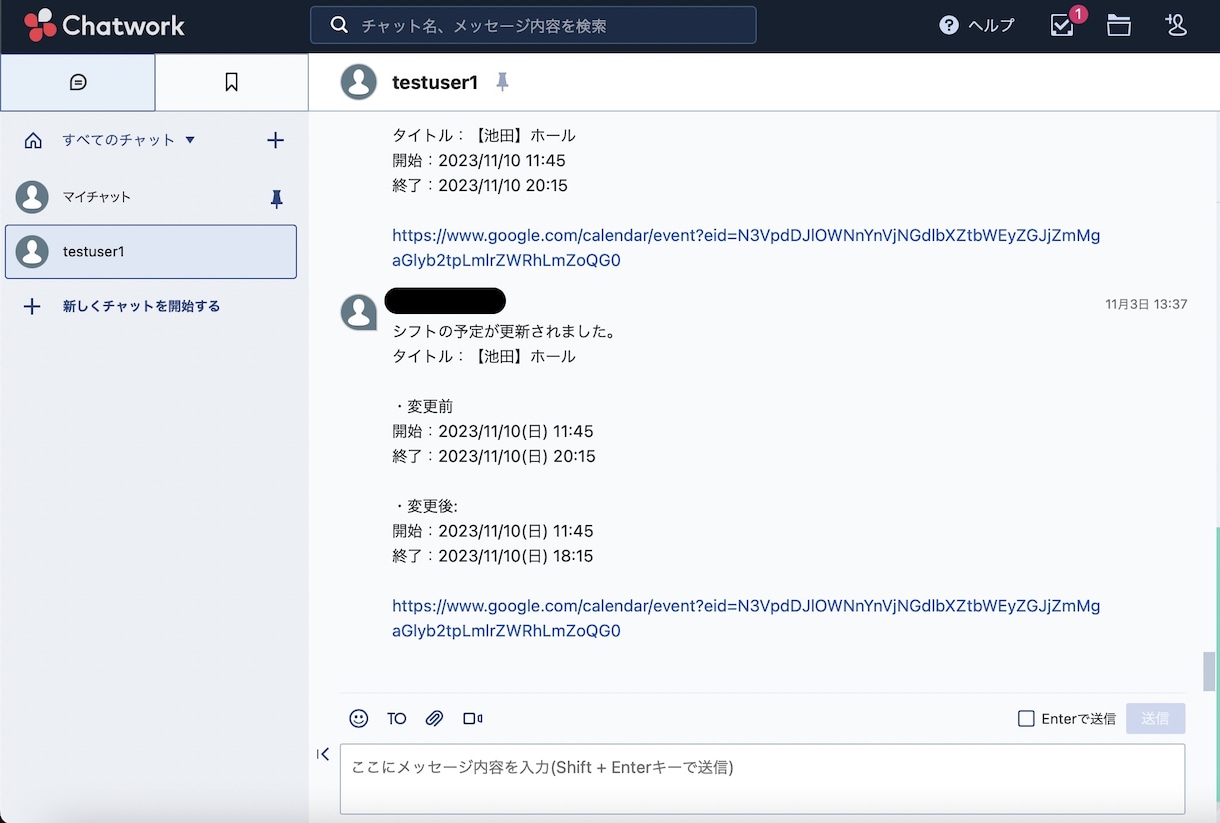Open the help question-mark icon
This screenshot has width=1220, height=823.
tap(949, 26)
